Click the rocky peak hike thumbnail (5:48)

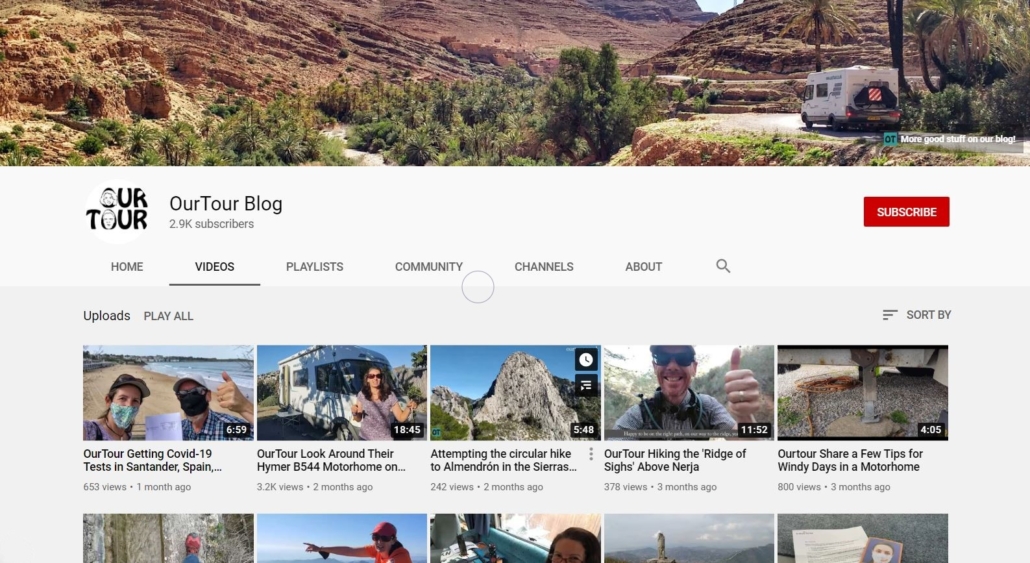point(515,393)
